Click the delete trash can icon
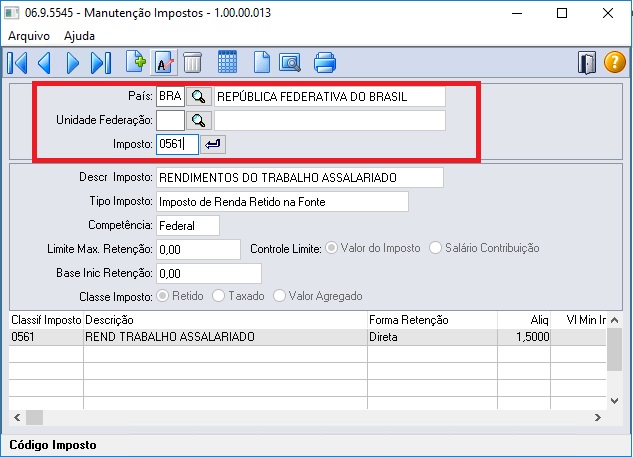This screenshot has width=633, height=457. (192, 63)
